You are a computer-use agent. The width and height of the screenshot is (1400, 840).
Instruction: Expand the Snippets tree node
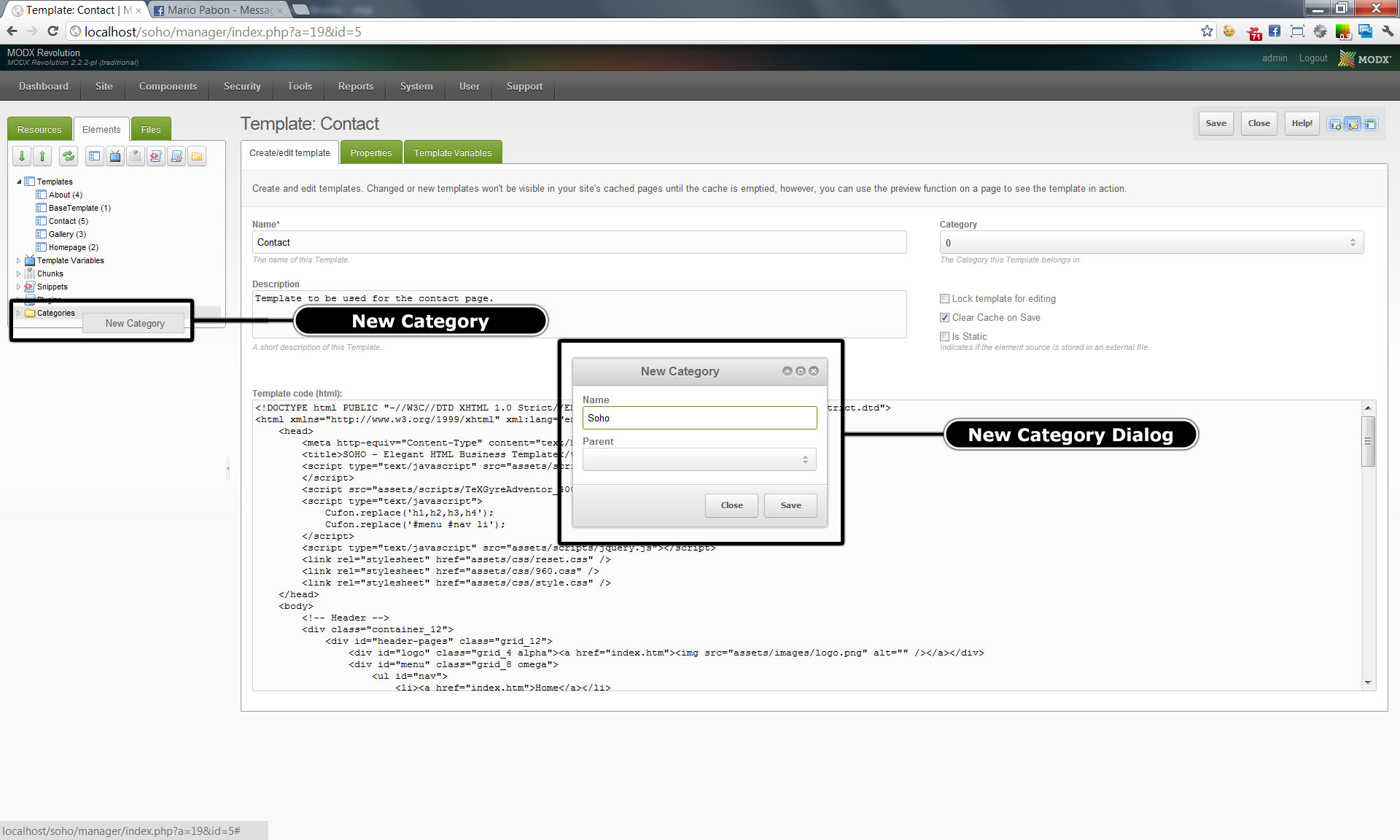pos(19,287)
